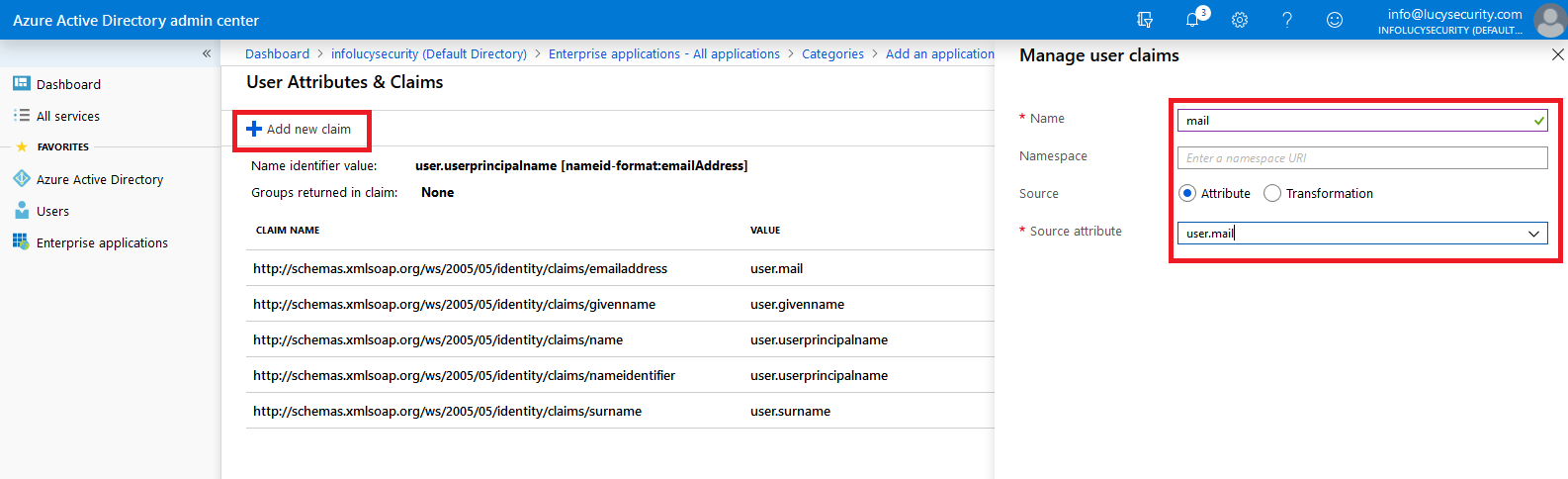This screenshot has height=479, width=1568.
Task: Collapse the left sidebar with chevrons
Action: click(x=207, y=53)
